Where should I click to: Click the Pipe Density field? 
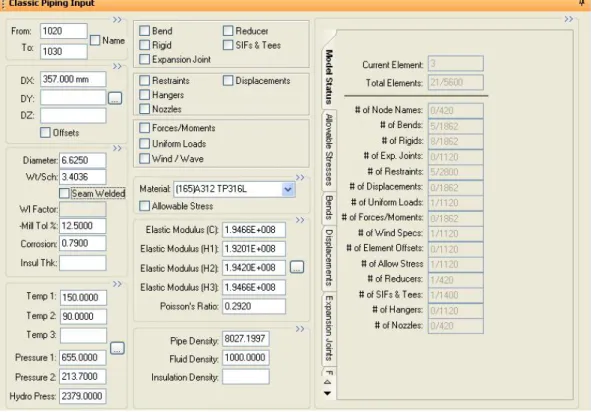coord(246,338)
